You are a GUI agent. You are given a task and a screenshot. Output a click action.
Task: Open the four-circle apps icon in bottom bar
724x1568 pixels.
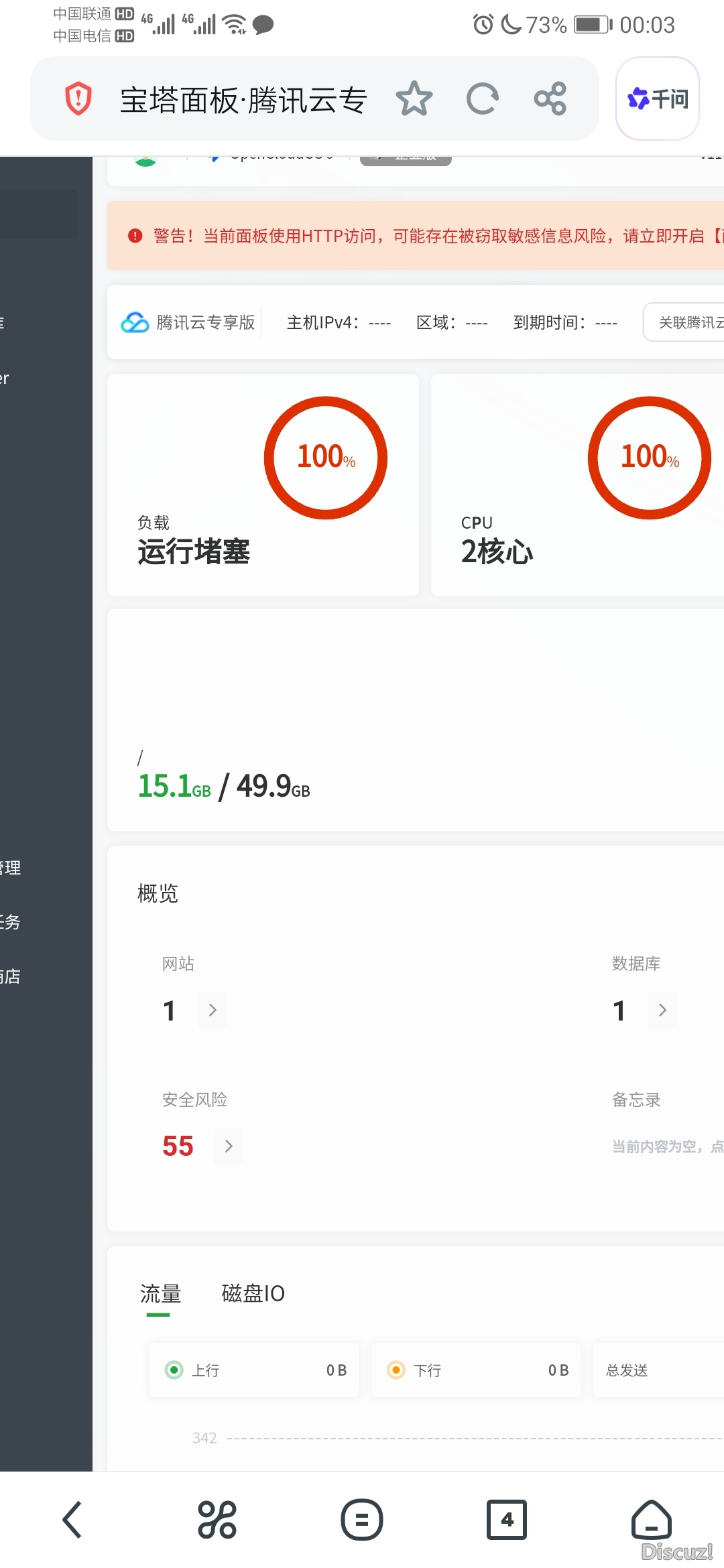point(217,1520)
